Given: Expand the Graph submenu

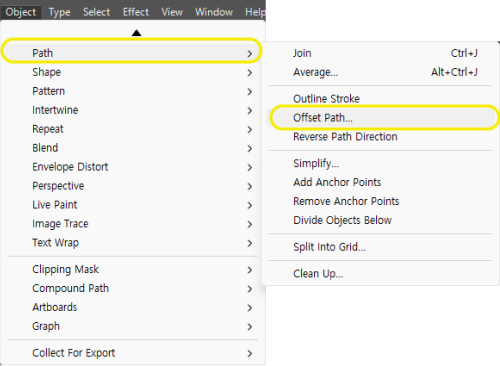Looking at the screenshot, I should tap(132, 326).
